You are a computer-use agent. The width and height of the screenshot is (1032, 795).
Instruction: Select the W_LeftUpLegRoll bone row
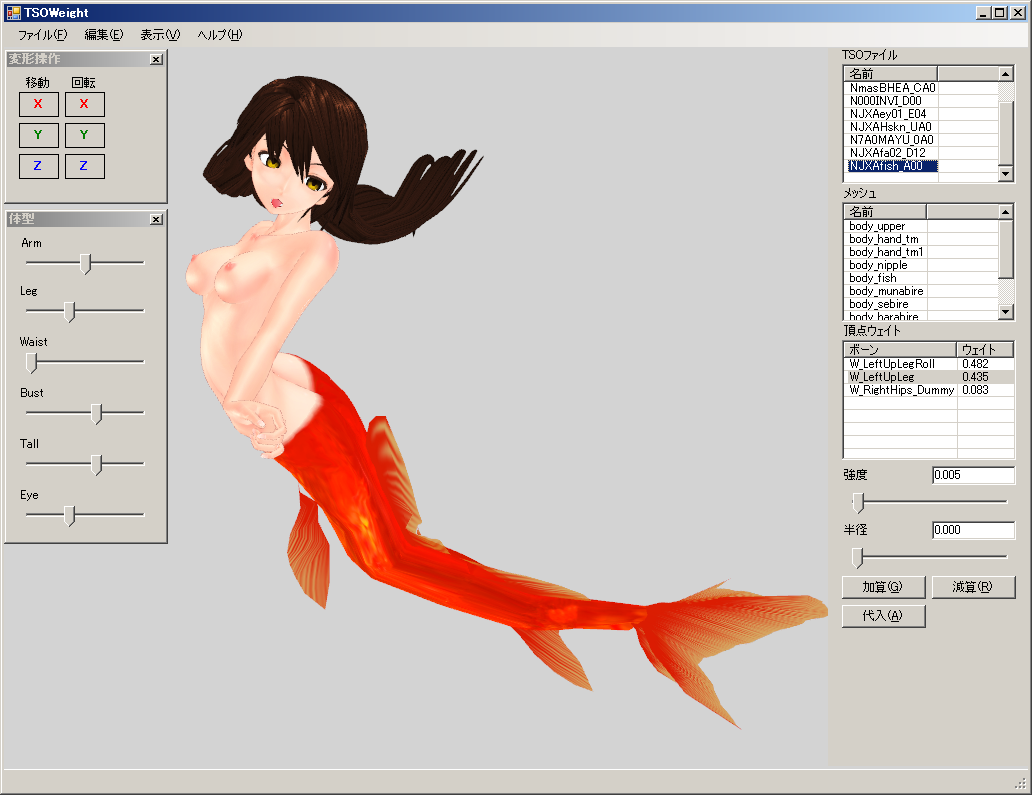892,364
